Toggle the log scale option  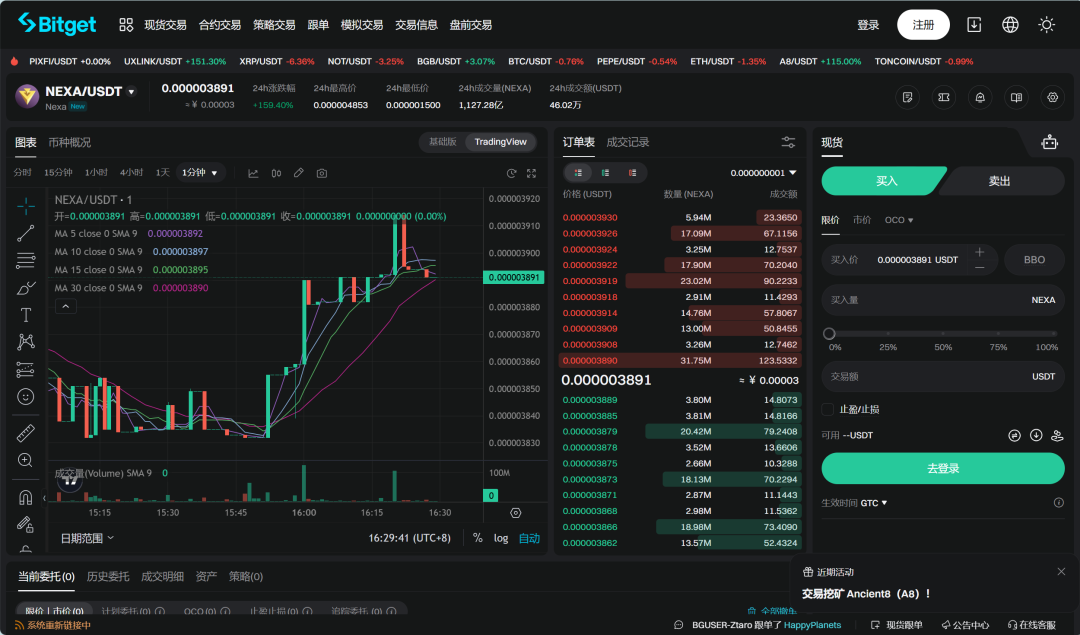click(x=501, y=539)
